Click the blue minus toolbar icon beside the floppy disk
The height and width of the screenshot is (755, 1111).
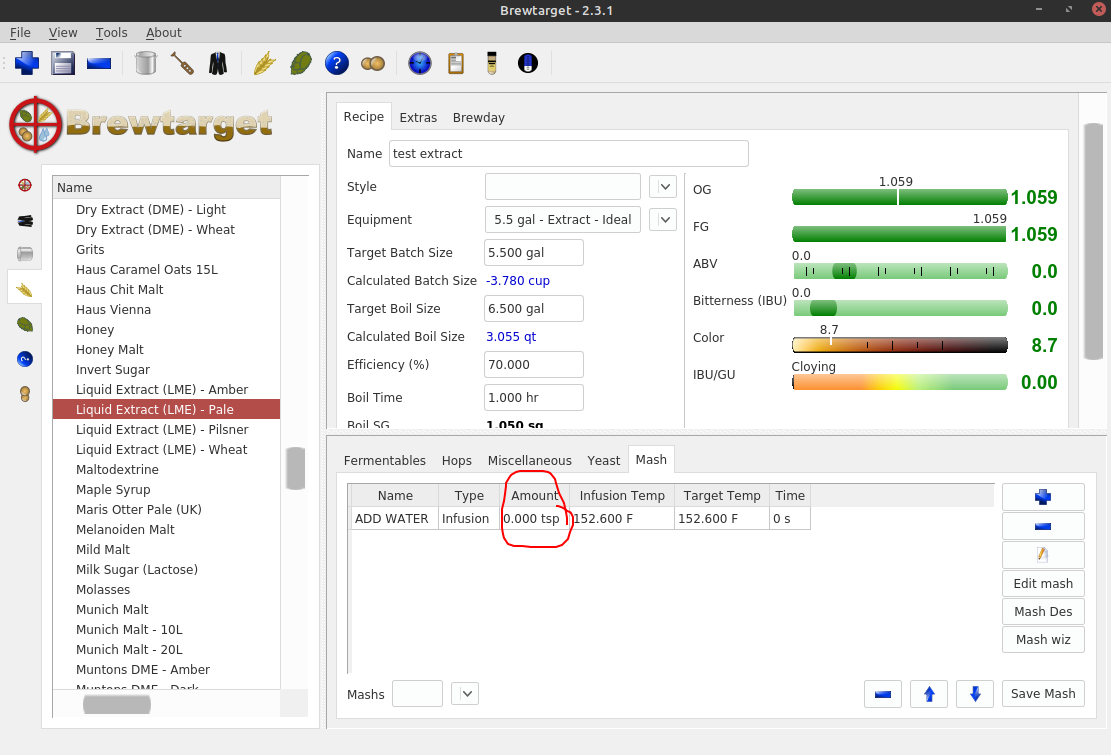tap(99, 63)
